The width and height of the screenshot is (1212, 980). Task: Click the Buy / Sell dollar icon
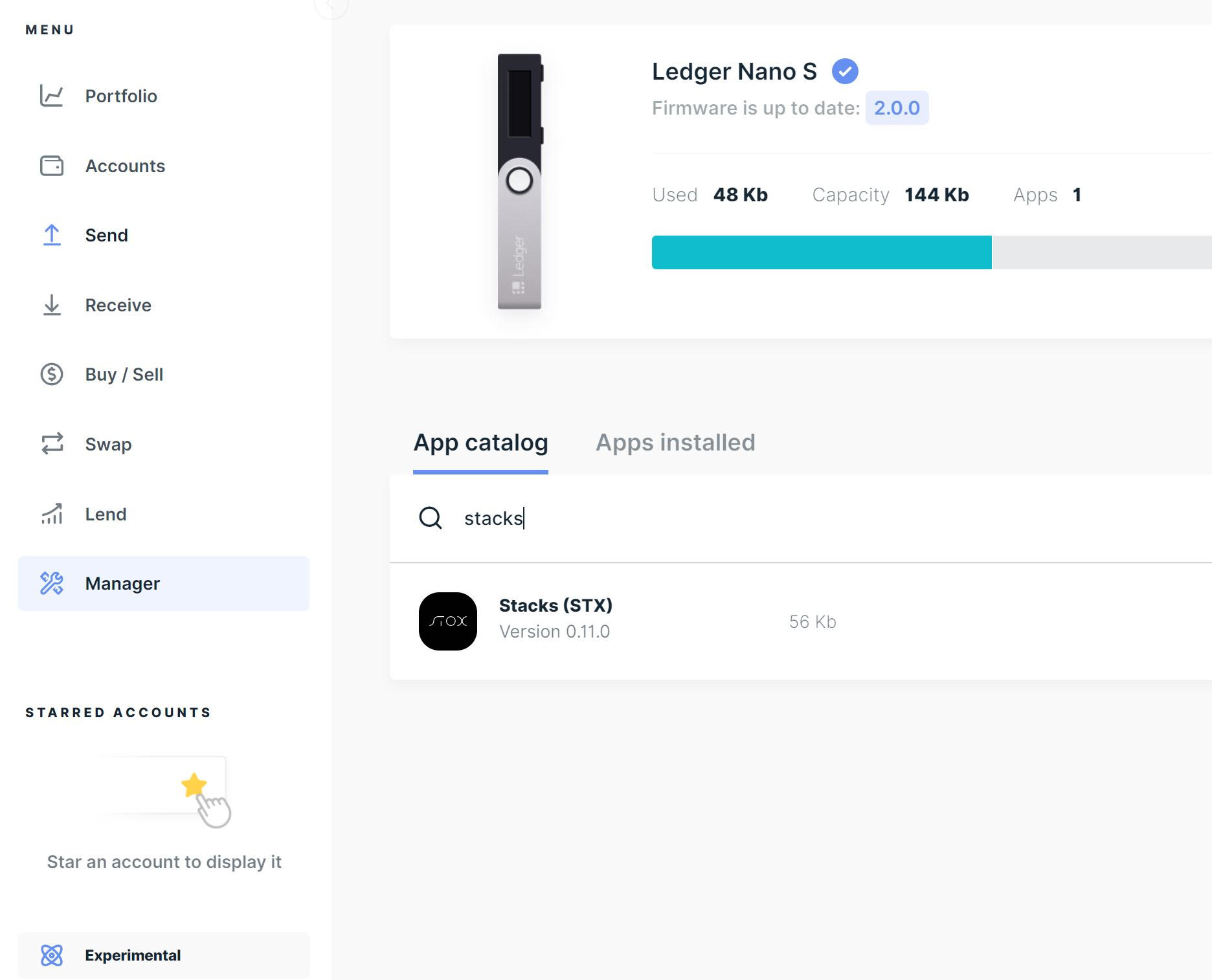[52, 374]
